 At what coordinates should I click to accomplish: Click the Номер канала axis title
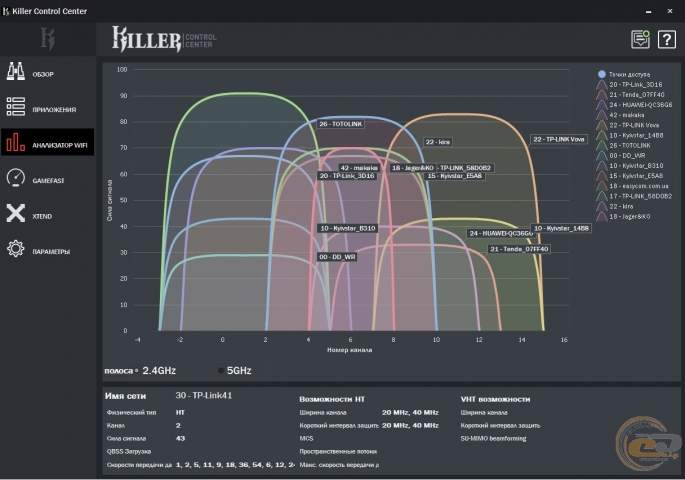(349, 350)
